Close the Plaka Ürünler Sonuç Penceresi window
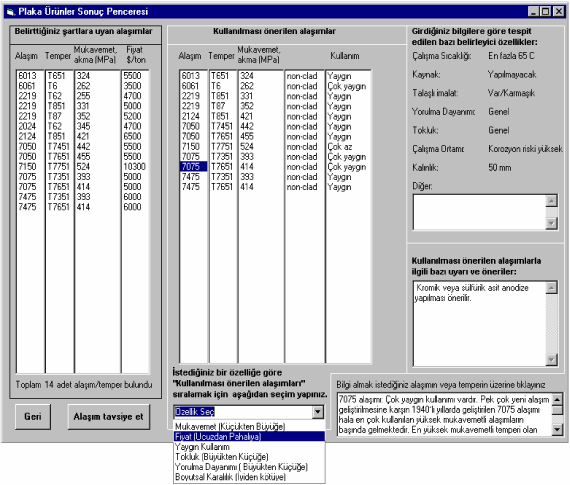The width and height of the screenshot is (570, 485). point(559,12)
